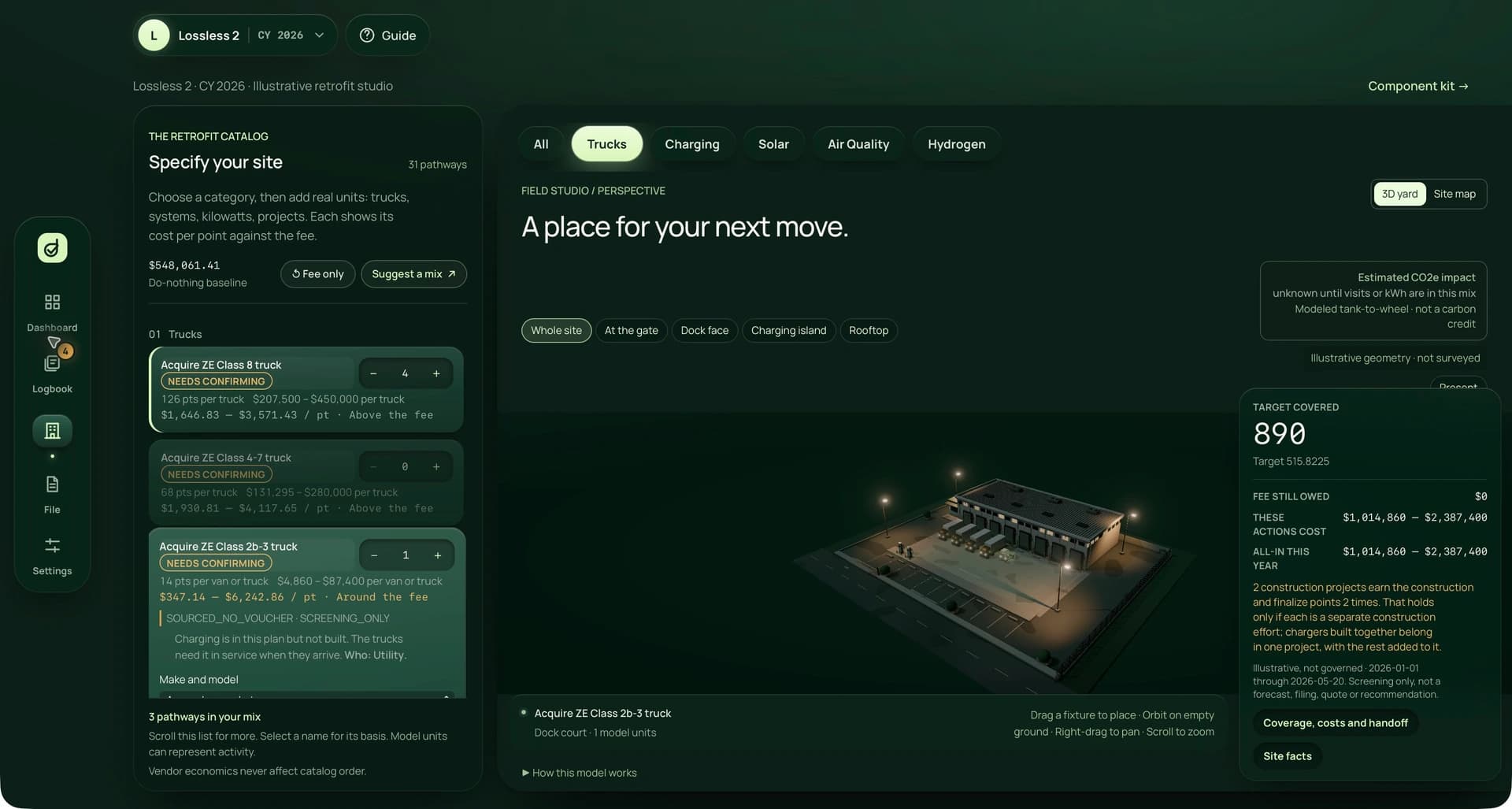Switch to the Air Quality tab
Viewport: 1512px width, 809px height.
coord(858,144)
